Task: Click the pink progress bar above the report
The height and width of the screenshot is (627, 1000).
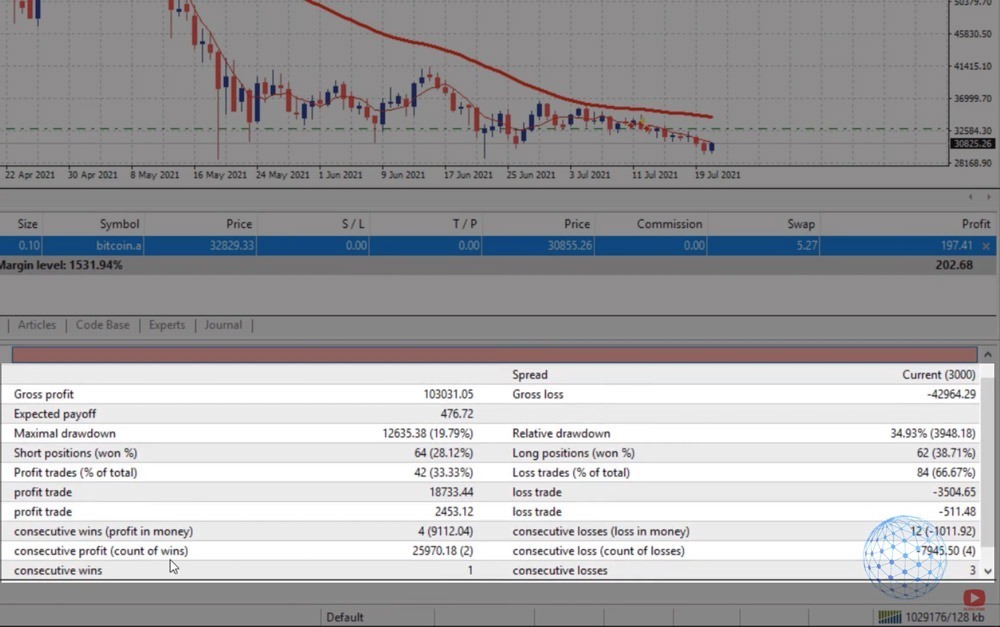Action: 490,353
